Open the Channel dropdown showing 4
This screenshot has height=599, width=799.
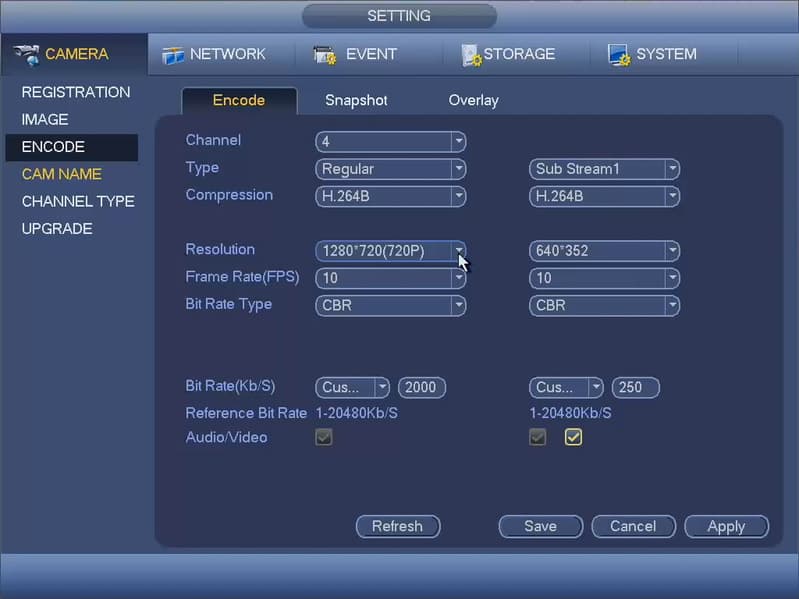[x=390, y=142]
